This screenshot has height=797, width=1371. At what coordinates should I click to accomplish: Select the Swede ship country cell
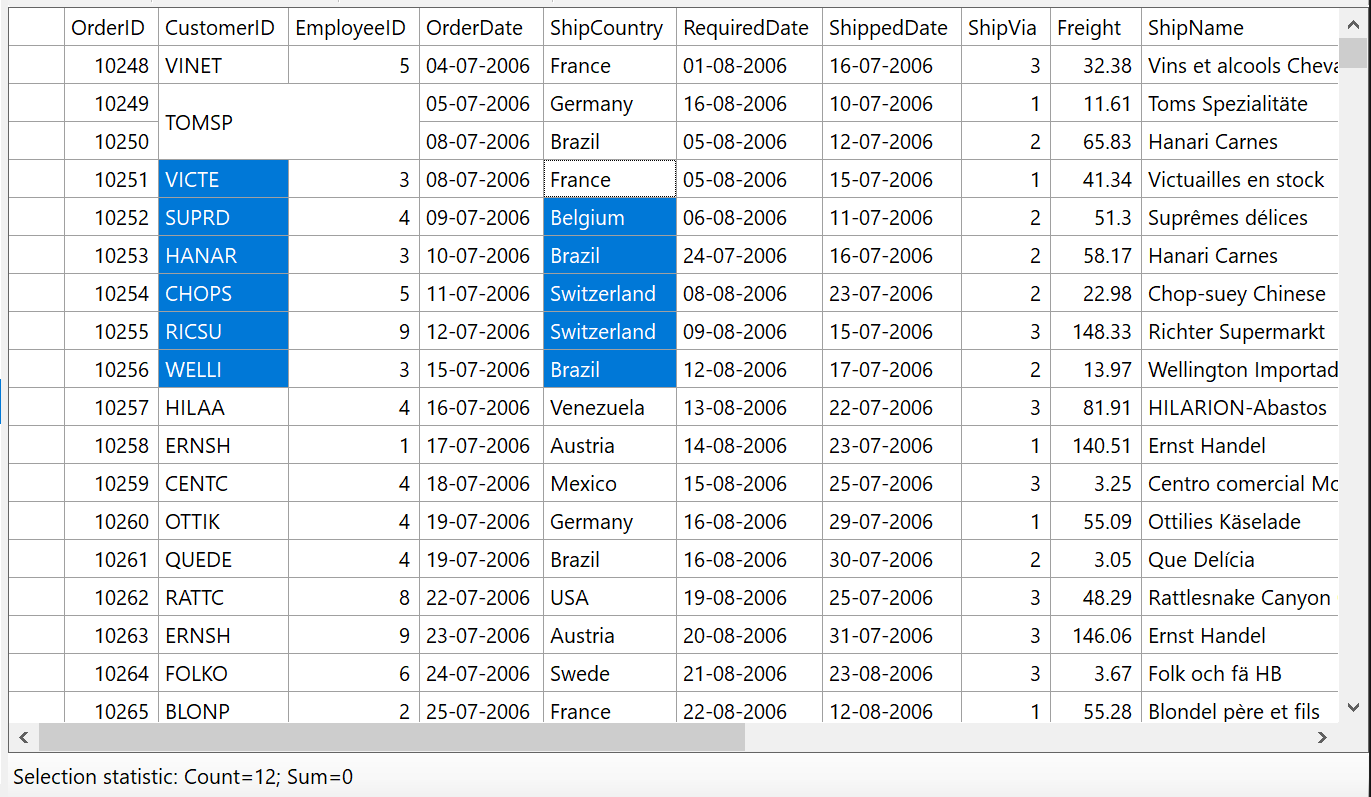click(610, 674)
